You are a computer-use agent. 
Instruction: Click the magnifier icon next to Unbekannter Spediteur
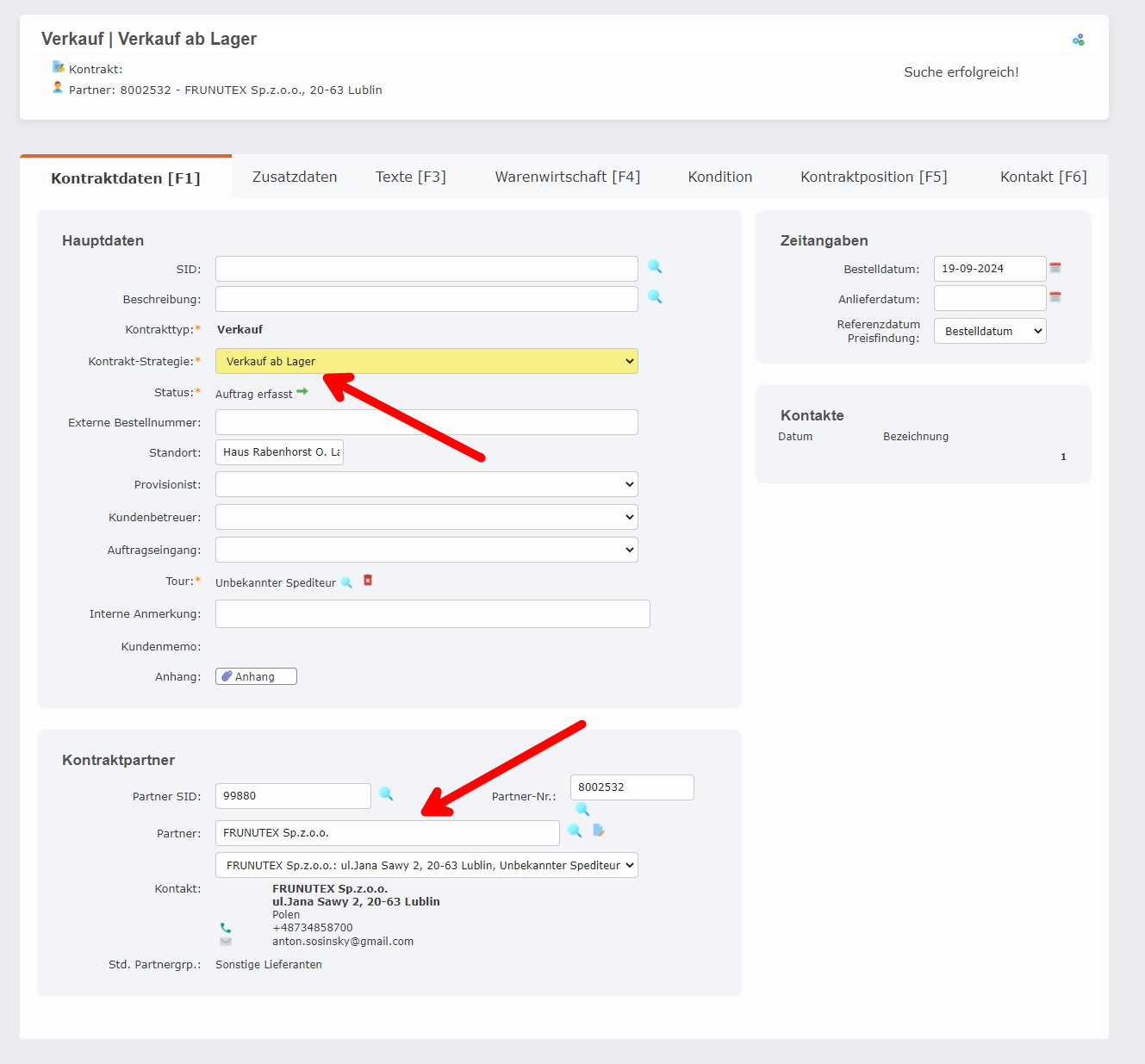tap(346, 582)
